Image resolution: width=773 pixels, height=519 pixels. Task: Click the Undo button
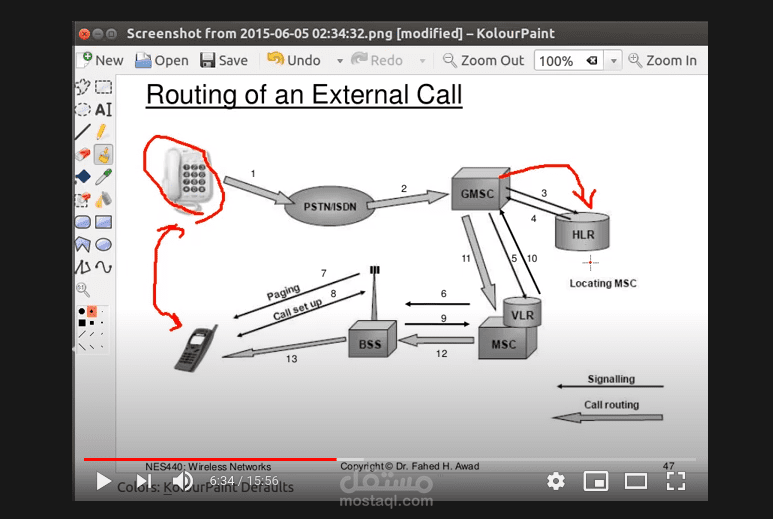click(x=294, y=60)
